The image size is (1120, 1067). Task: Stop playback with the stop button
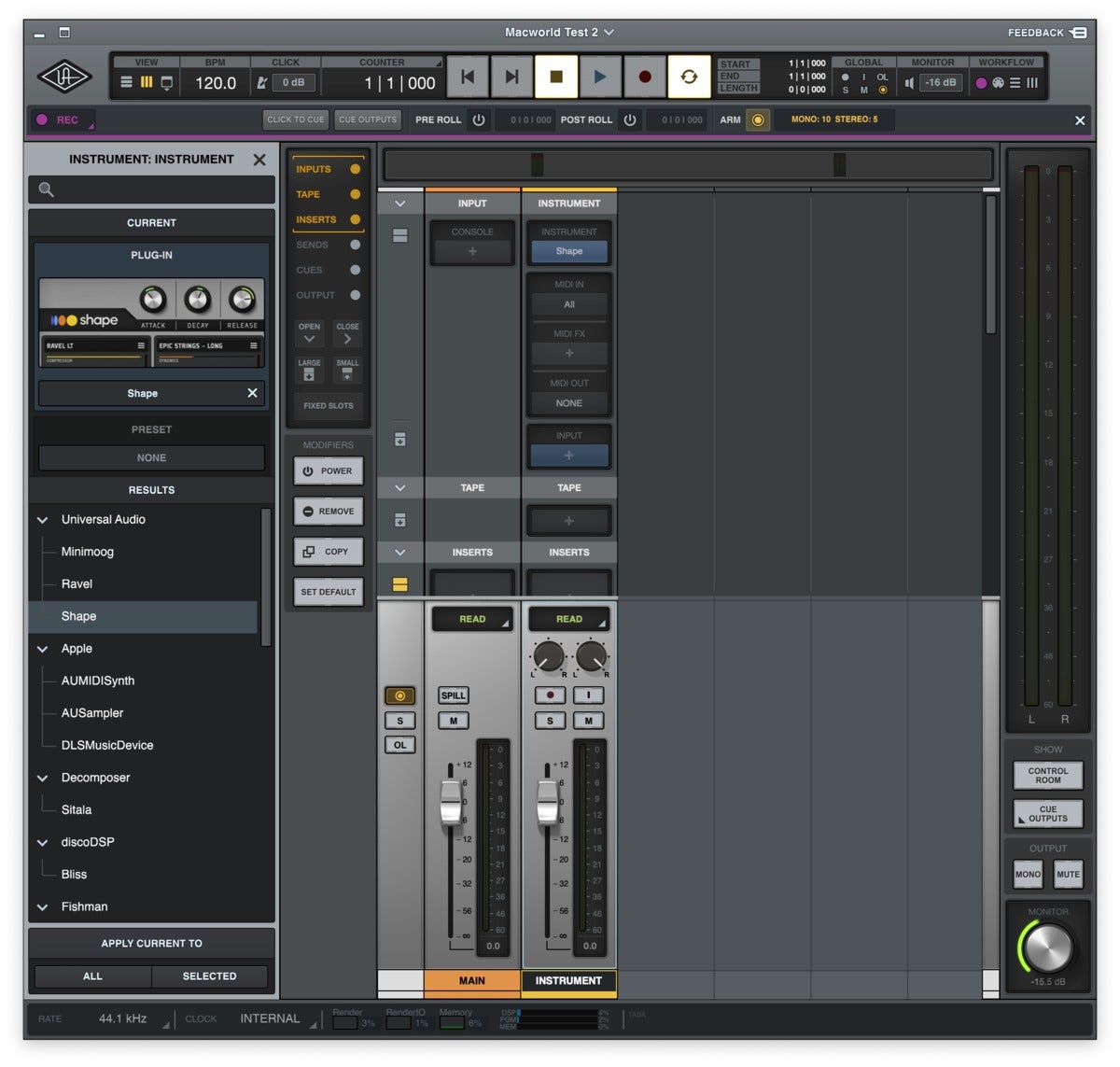pos(556,77)
